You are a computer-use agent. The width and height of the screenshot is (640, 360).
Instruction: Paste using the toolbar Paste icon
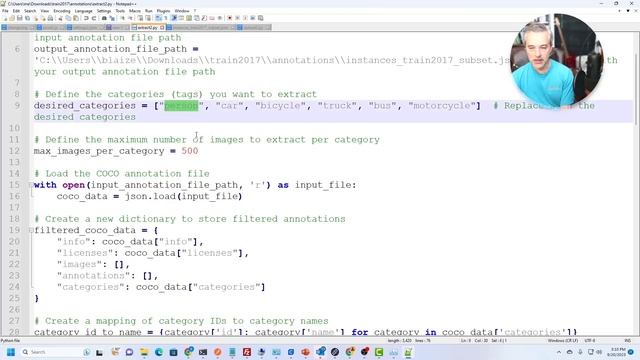pos(76,18)
